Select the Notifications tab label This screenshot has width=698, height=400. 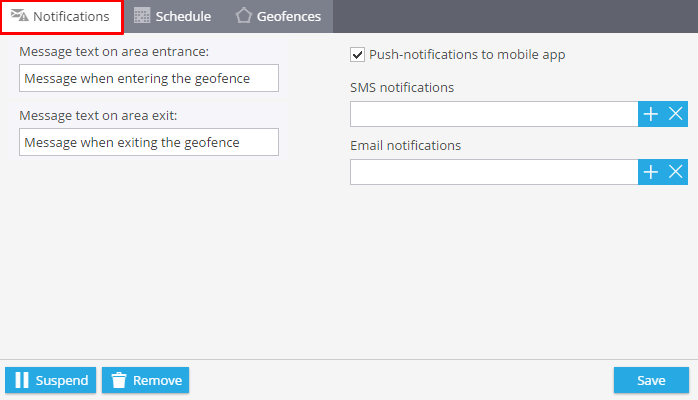[x=71, y=16]
